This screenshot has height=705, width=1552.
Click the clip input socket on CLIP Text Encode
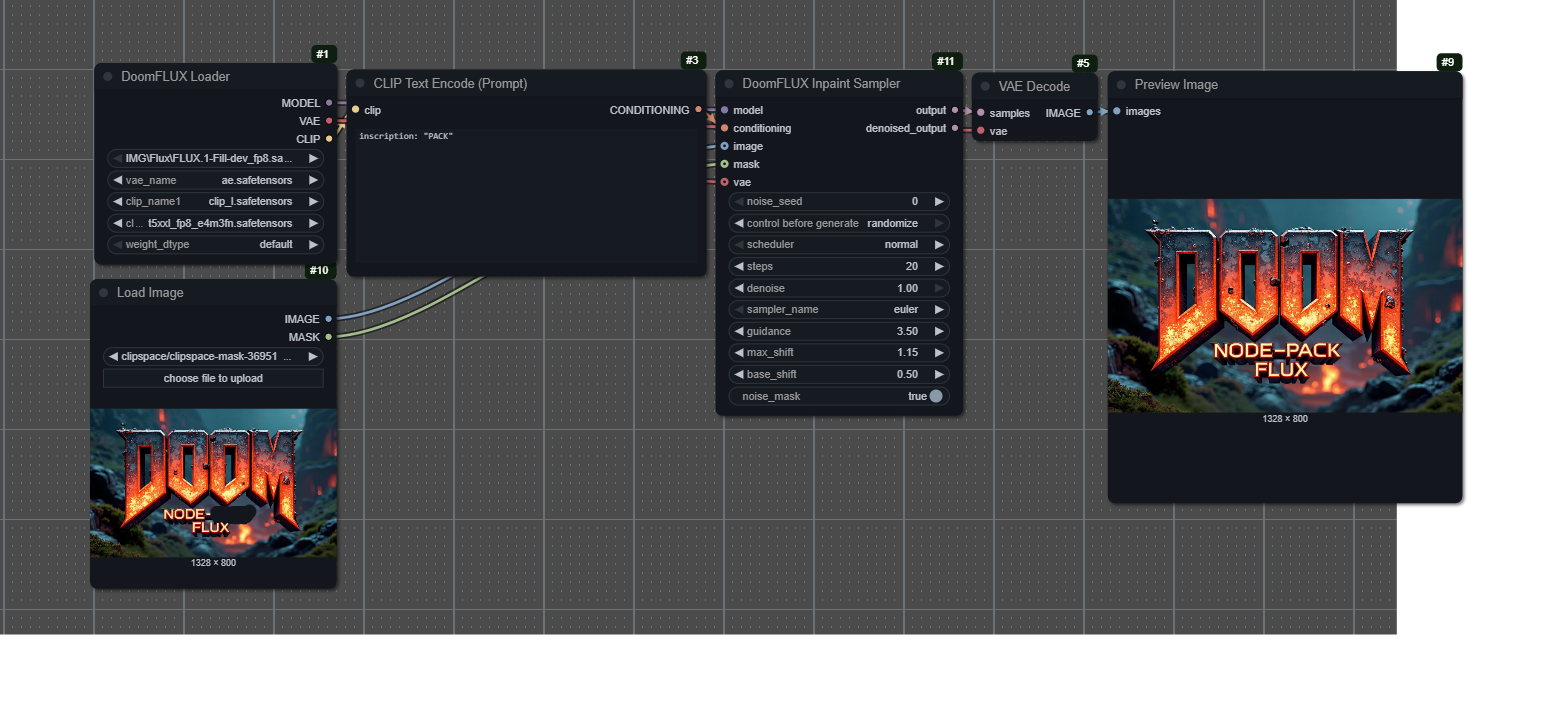(x=355, y=110)
